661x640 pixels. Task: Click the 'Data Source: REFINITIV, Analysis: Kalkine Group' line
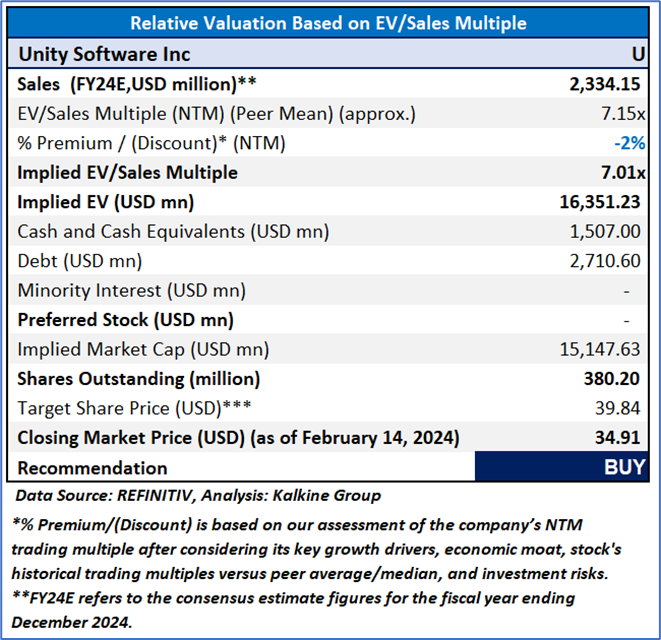198,496
